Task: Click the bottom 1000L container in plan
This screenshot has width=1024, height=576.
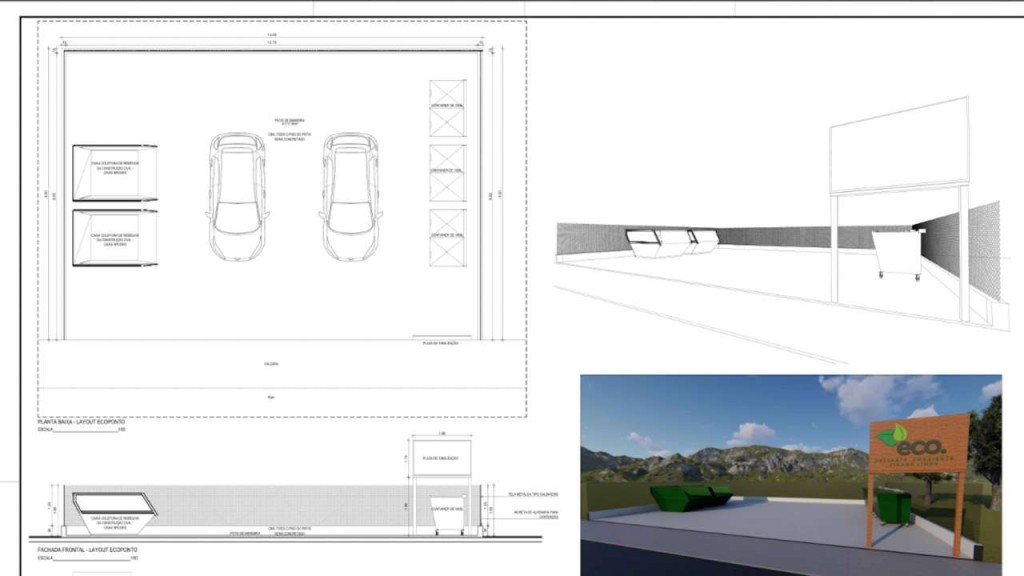Action: (x=447, y=236)
